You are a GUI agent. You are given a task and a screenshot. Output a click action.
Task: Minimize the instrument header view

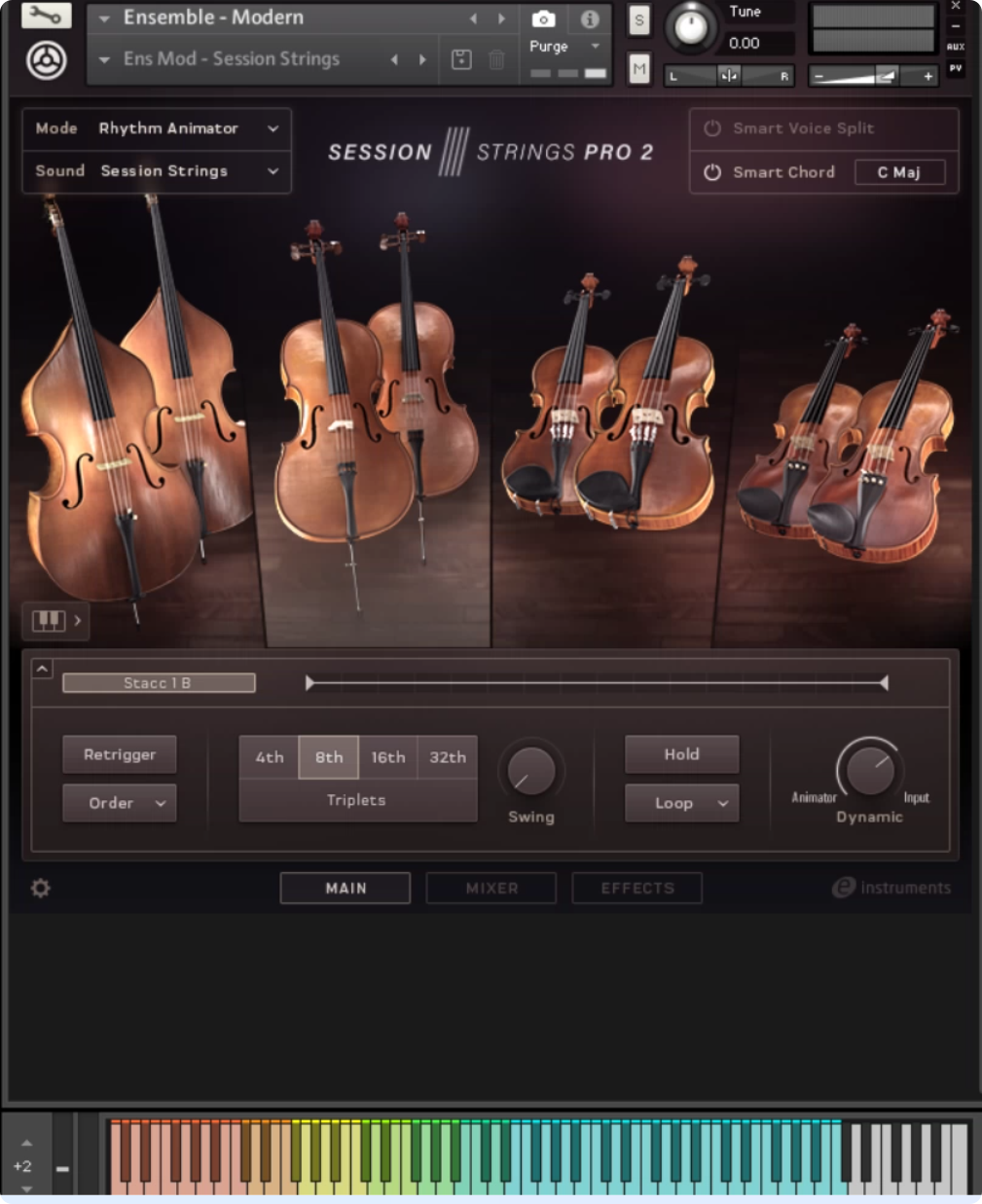[956, 26]
